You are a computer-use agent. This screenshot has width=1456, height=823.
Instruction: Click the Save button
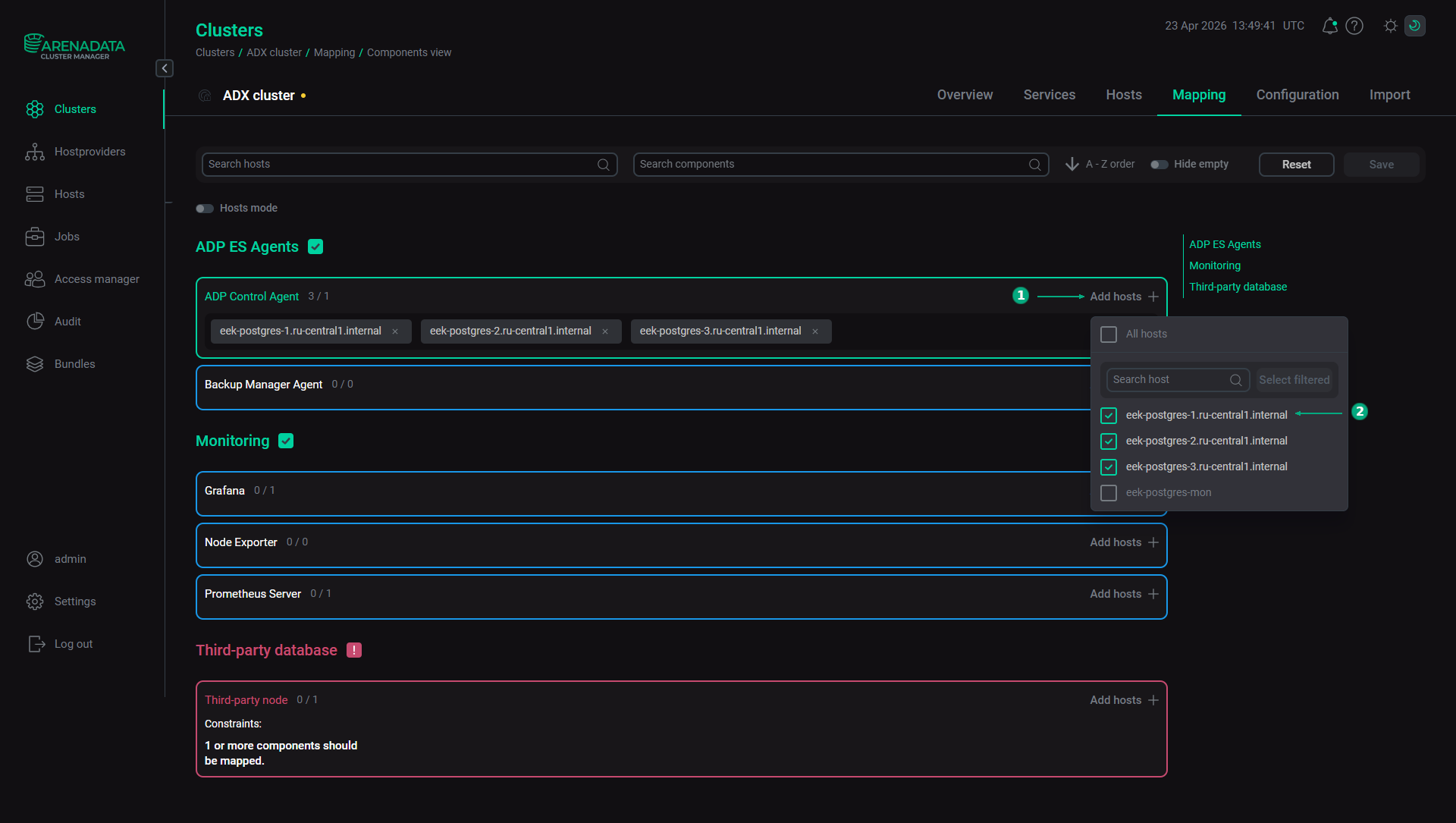point(1382,165)
